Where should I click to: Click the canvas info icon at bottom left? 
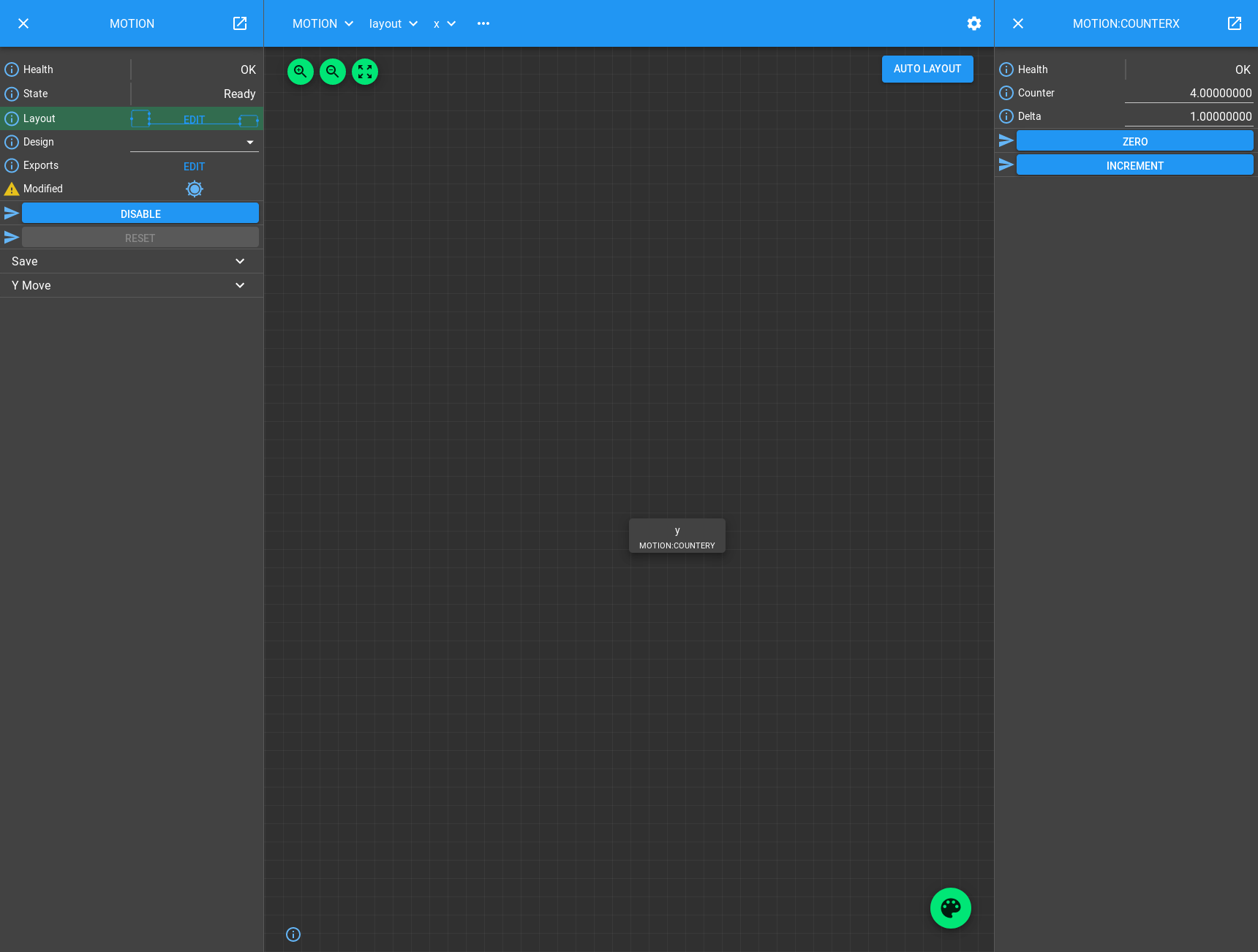point(293,934)
